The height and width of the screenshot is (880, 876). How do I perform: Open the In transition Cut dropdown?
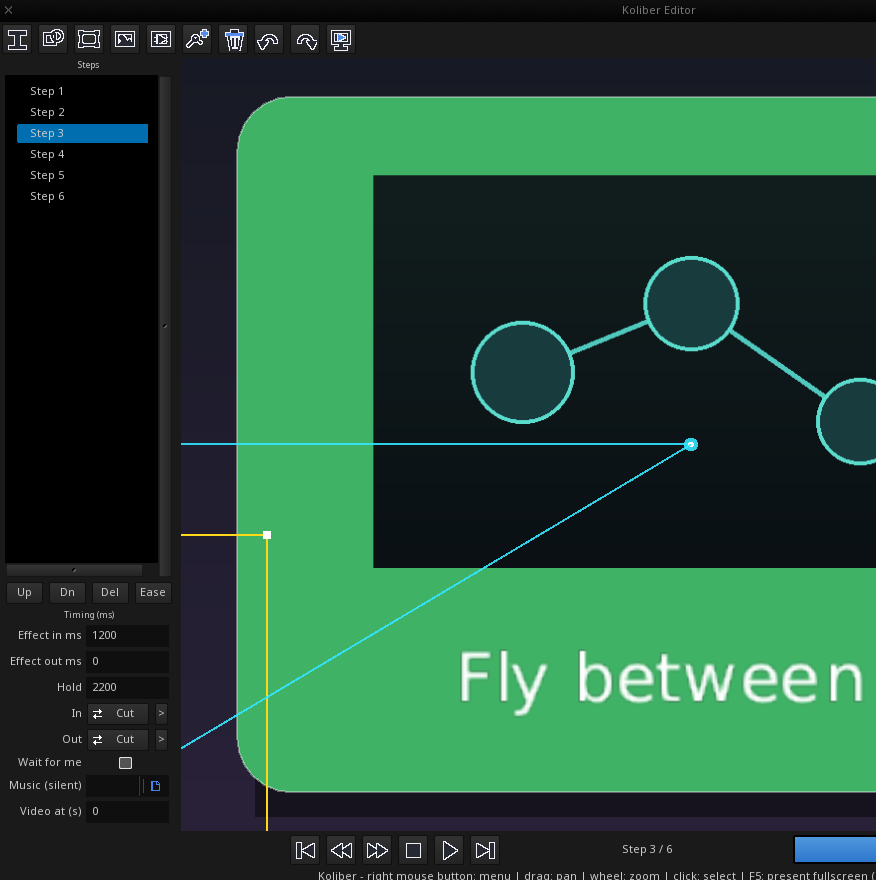pos(118,713)
